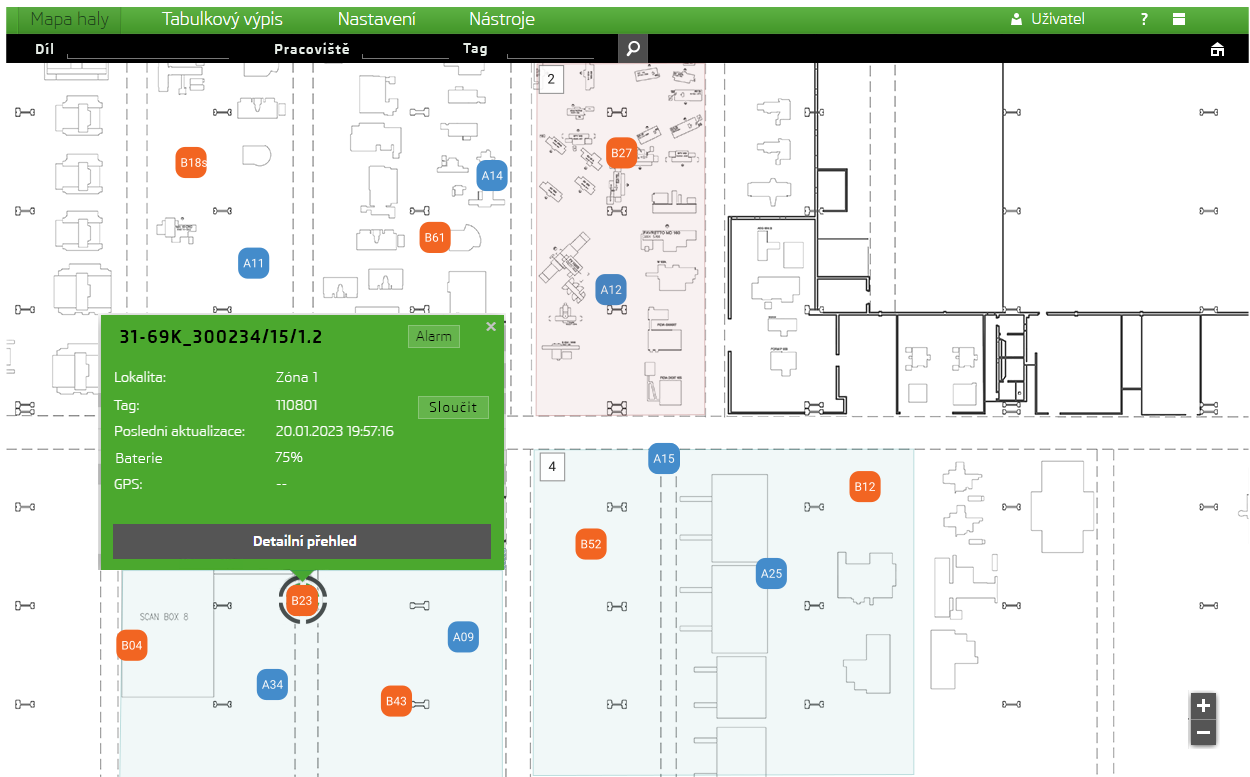The height and width of the screenshot is (777, 1250).
Task: Zoom out with the minus button
Action: pyautogui.click(x=1203, y=733)
